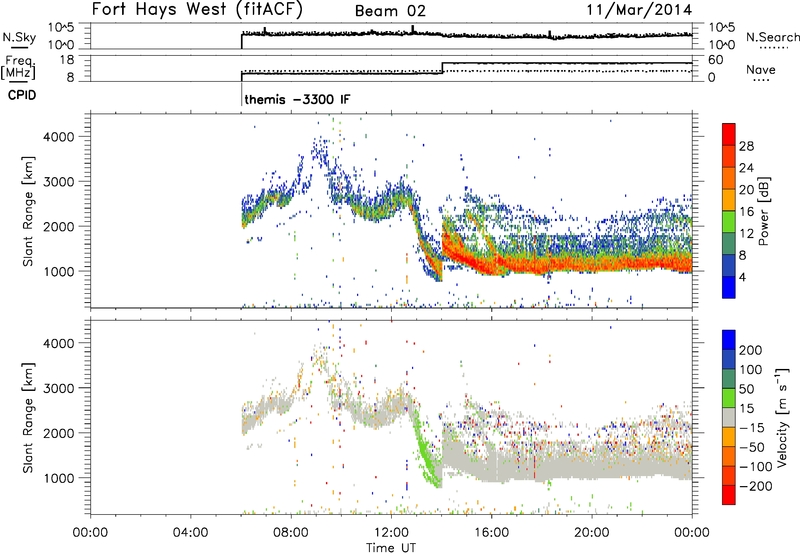Select the 'N.Sky' legend label
Image resolution: width=800 pixels, height=554 pixels.
coord(19,37)
